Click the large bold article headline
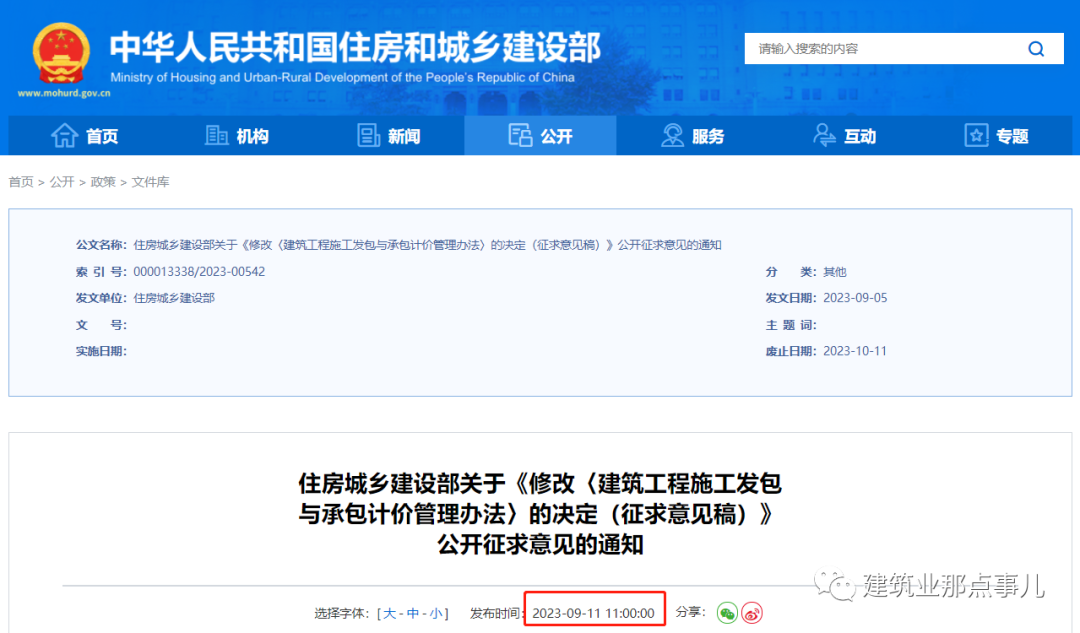Screen dimensions: 1080x633 coord(540,513)
